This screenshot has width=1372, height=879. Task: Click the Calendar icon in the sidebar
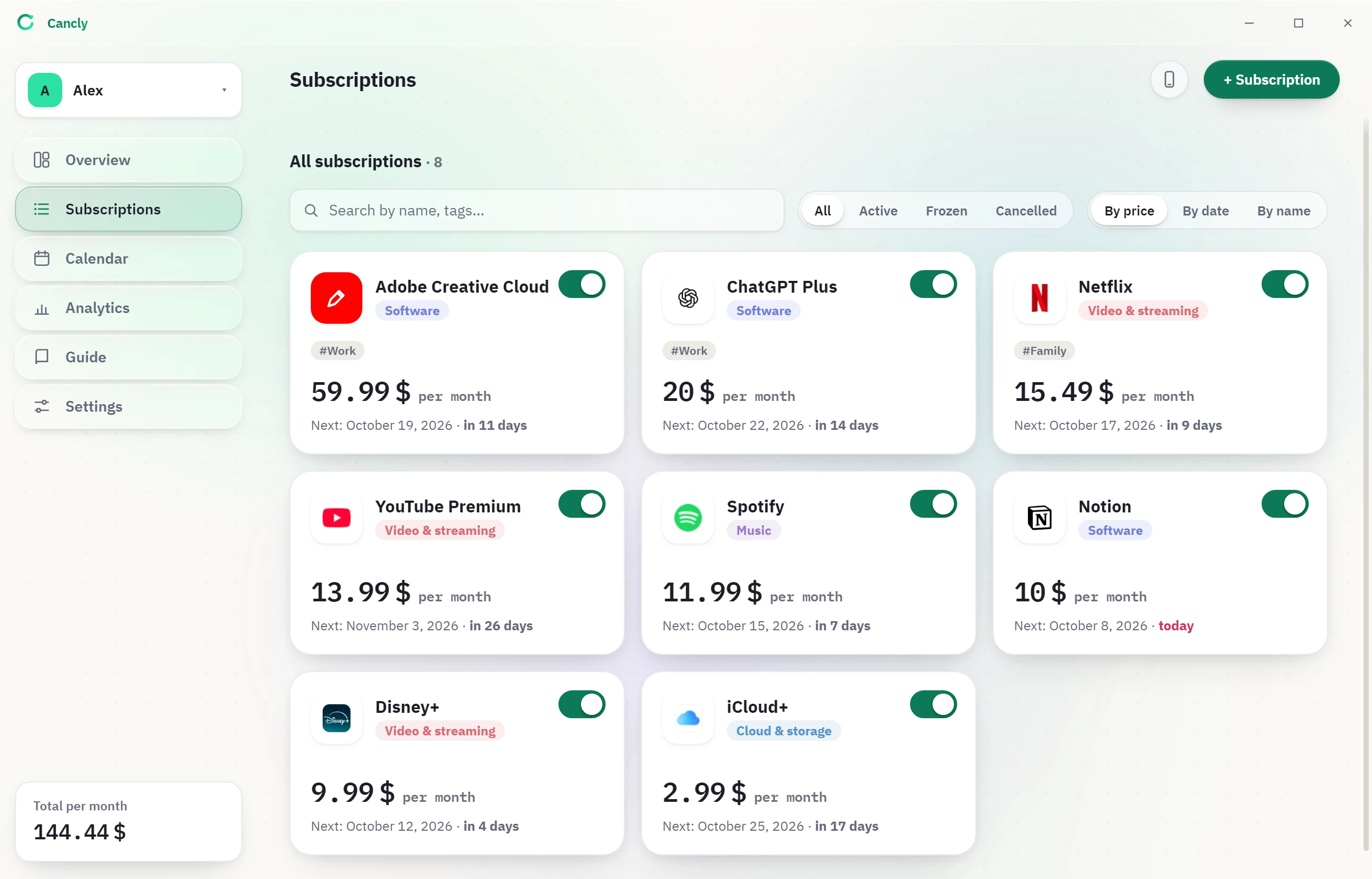point(42,258)
